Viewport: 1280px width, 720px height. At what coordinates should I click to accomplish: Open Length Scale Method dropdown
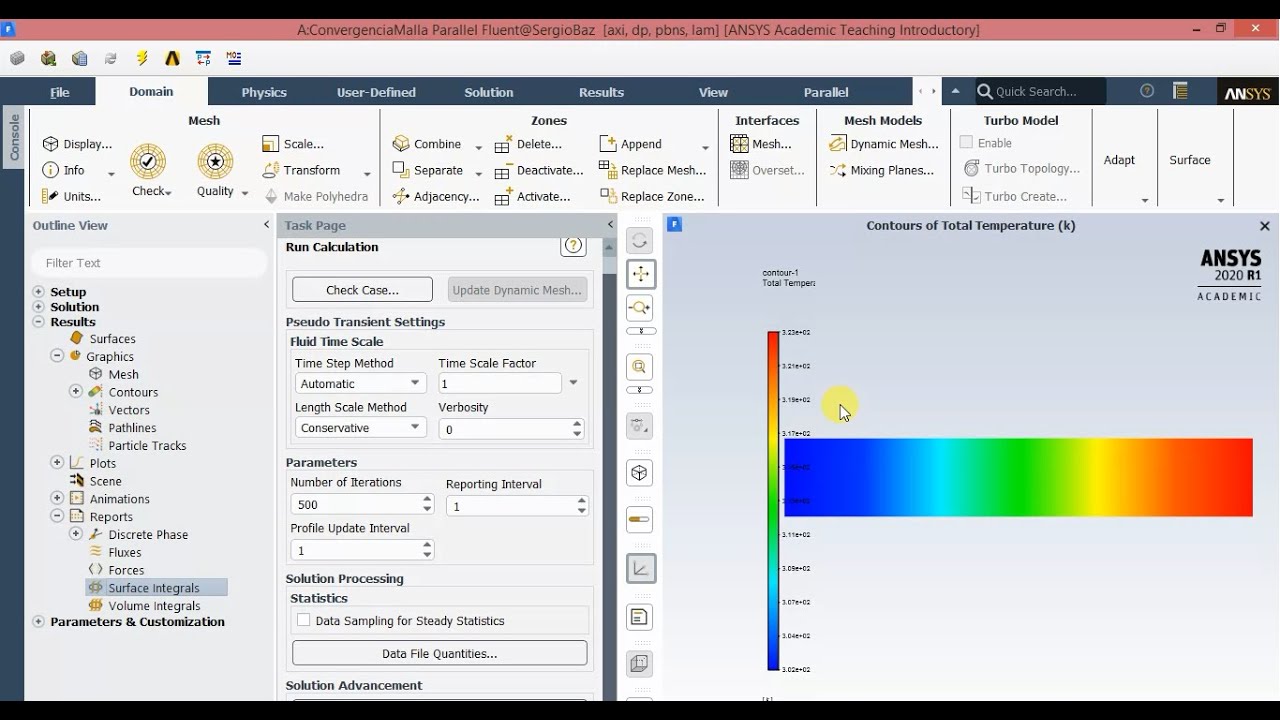coord(360,428)
